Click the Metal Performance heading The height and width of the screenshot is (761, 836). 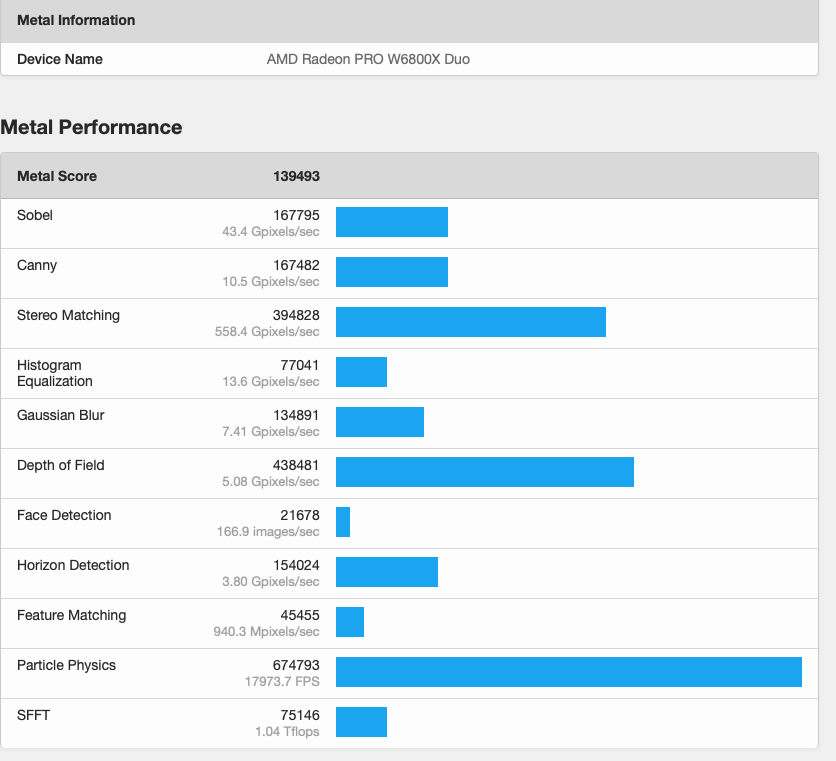pos(91,127)
